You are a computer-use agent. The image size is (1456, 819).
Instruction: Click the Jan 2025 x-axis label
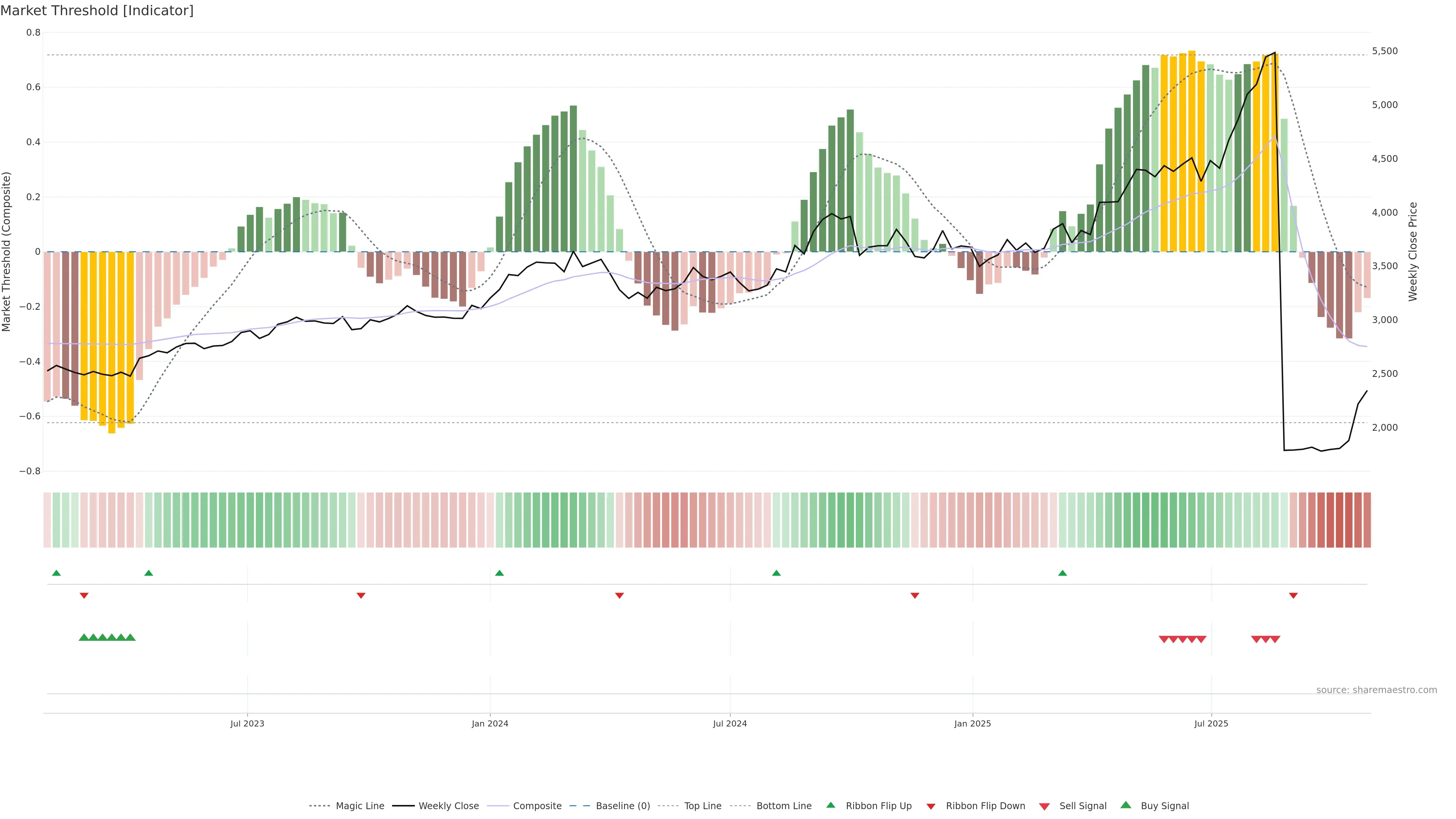tap(972, 723)
